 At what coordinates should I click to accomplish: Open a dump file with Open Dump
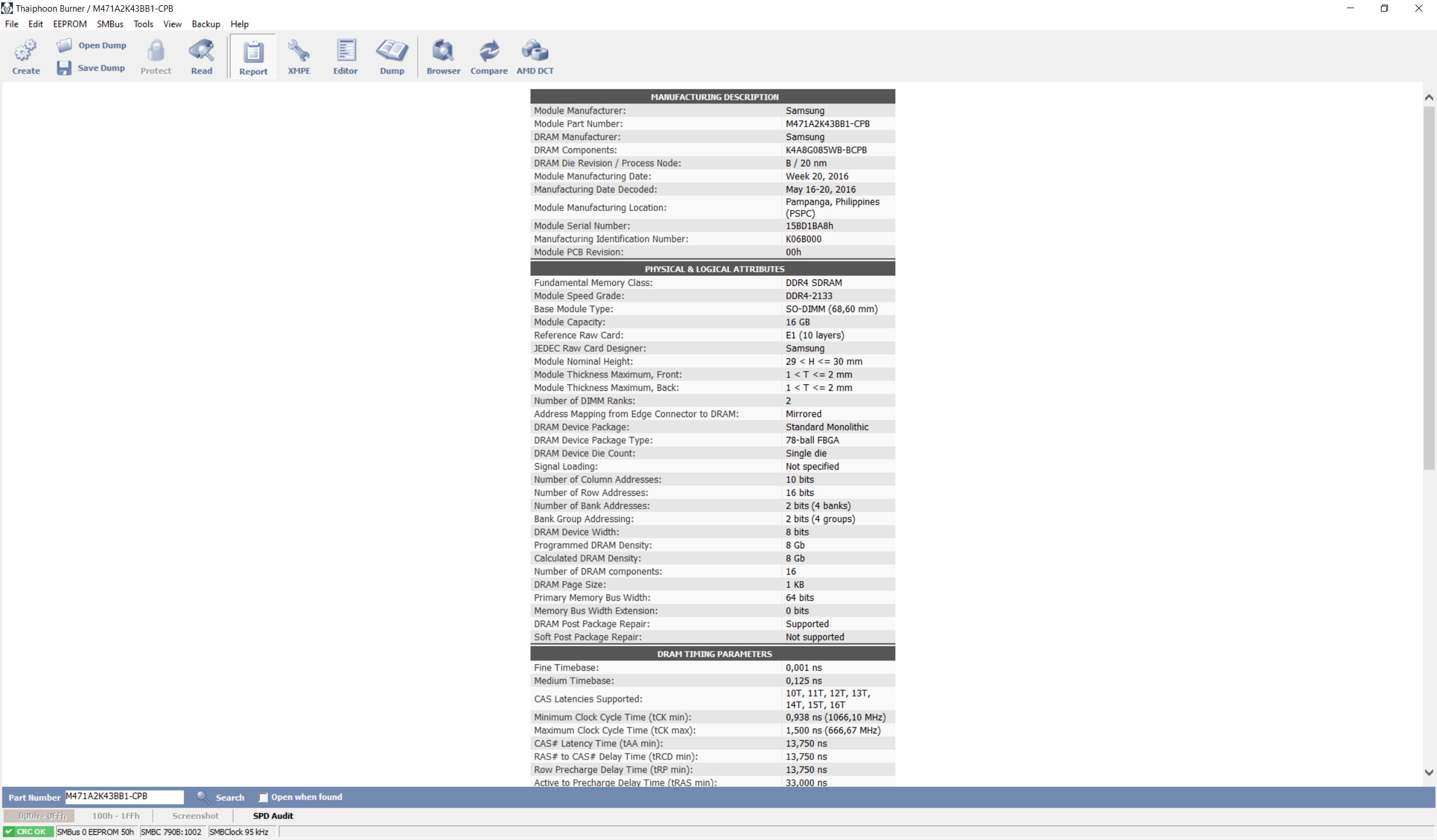coord(92,45)
